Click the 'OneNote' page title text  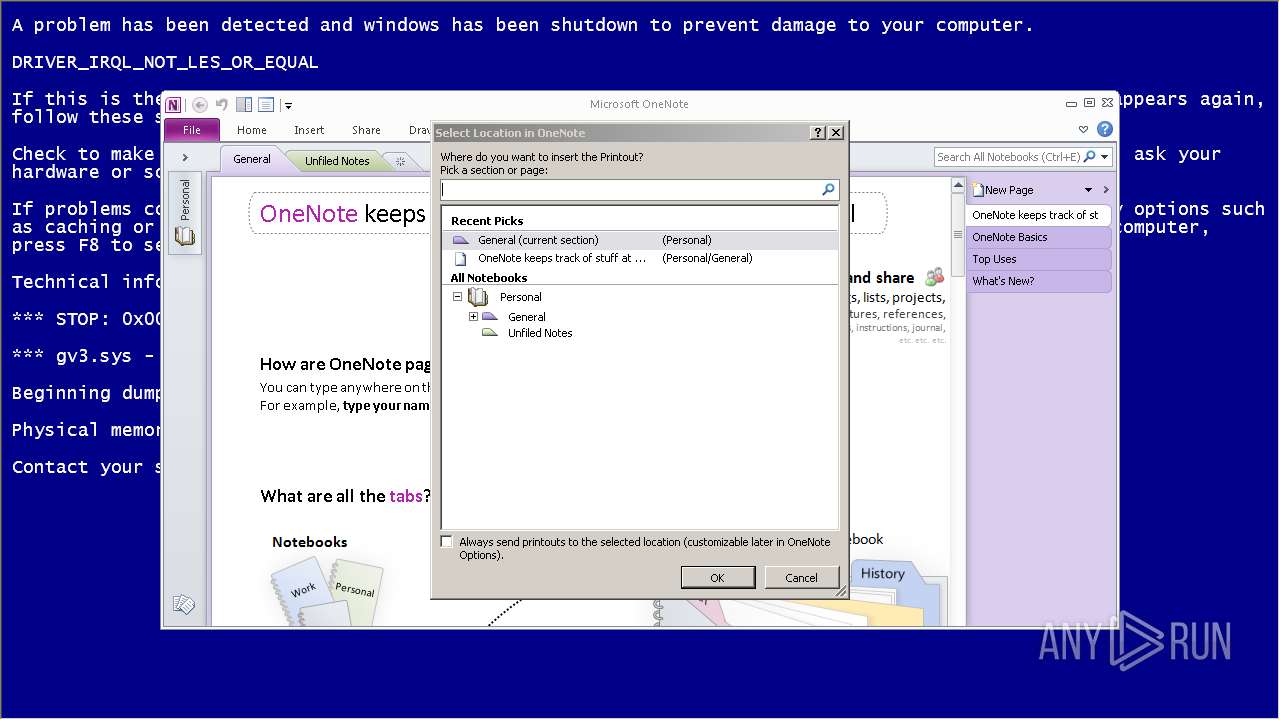[x=308, y=214]
